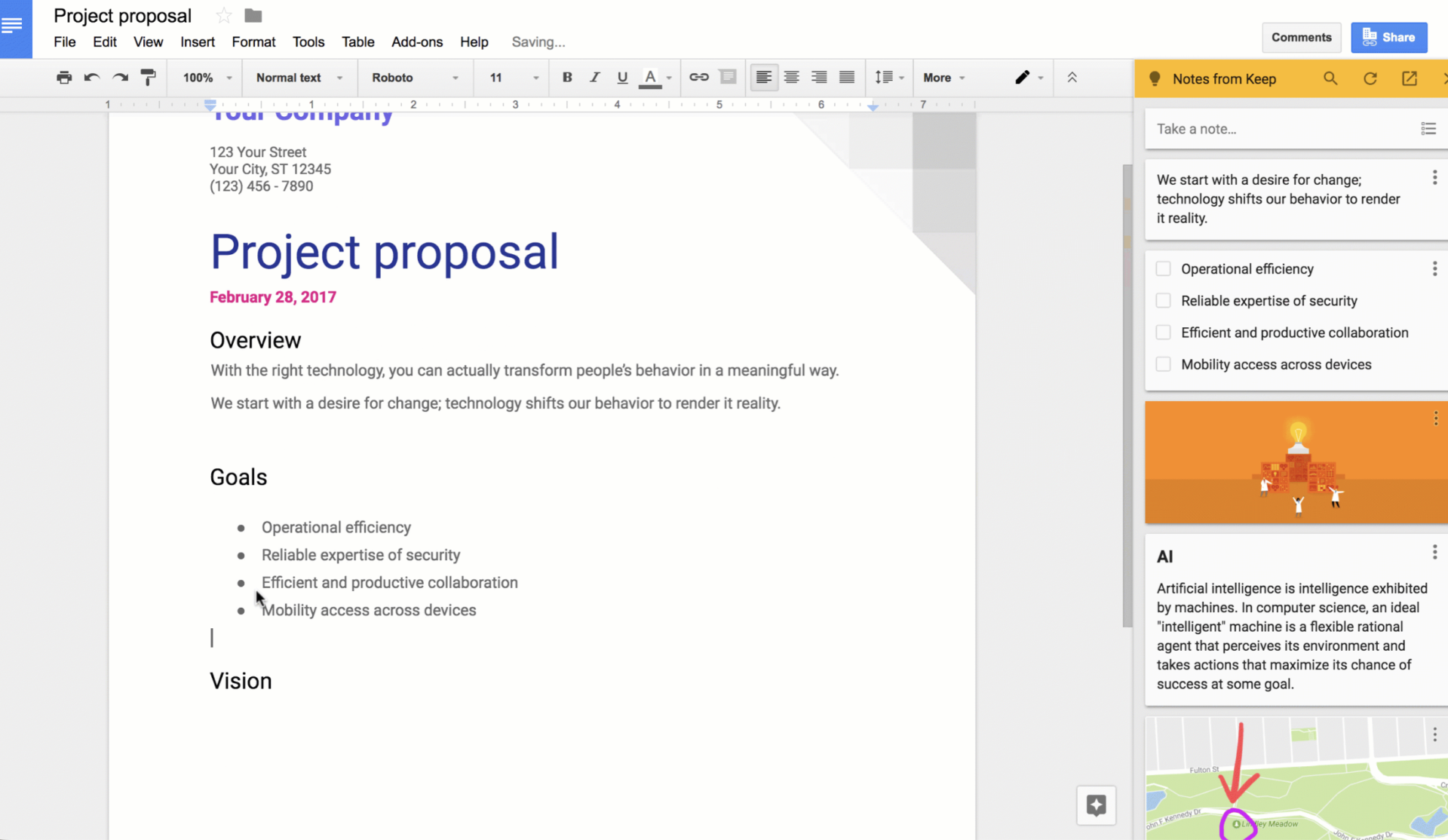This screenshot has height=840, width=1448.
Task: Click the document title Project proposal
Action: pyautogui.click(x=123, y=16)
